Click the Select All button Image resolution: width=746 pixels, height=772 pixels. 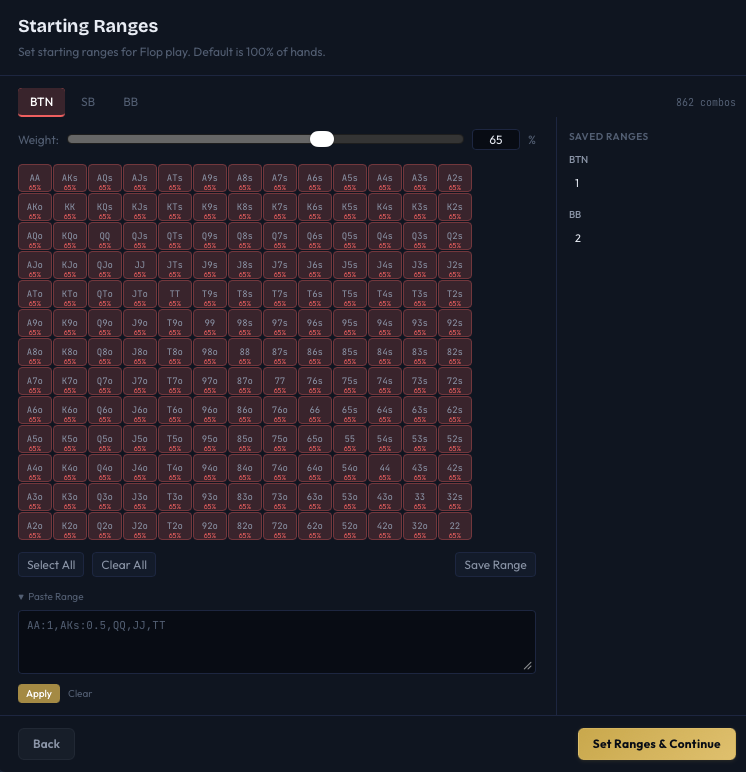pyautogui.click(x=51, y=565)
